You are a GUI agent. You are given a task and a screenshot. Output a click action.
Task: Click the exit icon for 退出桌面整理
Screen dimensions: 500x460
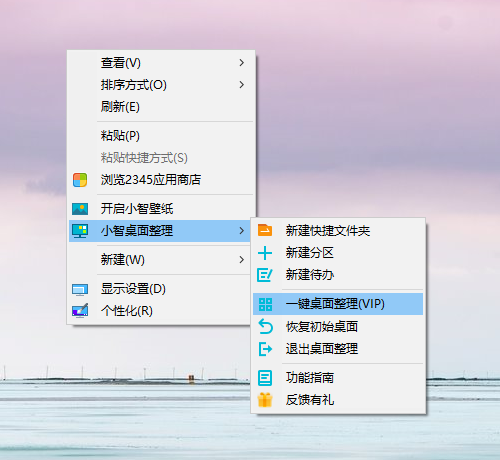[x=265, y=349]
